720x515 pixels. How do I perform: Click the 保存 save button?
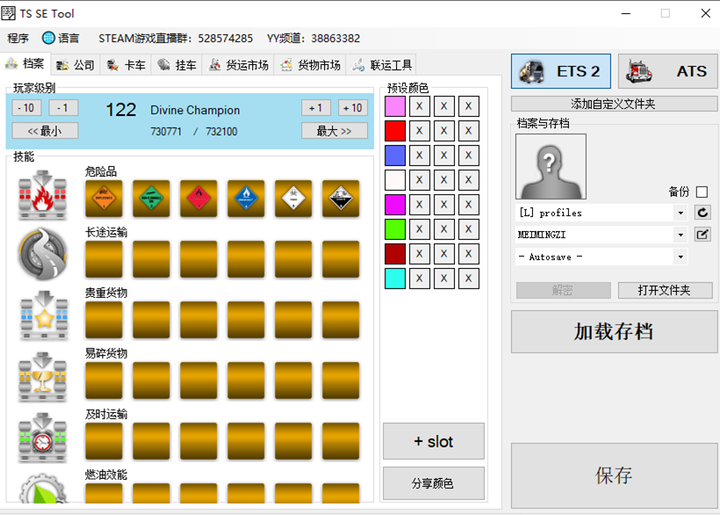[614, 476]
